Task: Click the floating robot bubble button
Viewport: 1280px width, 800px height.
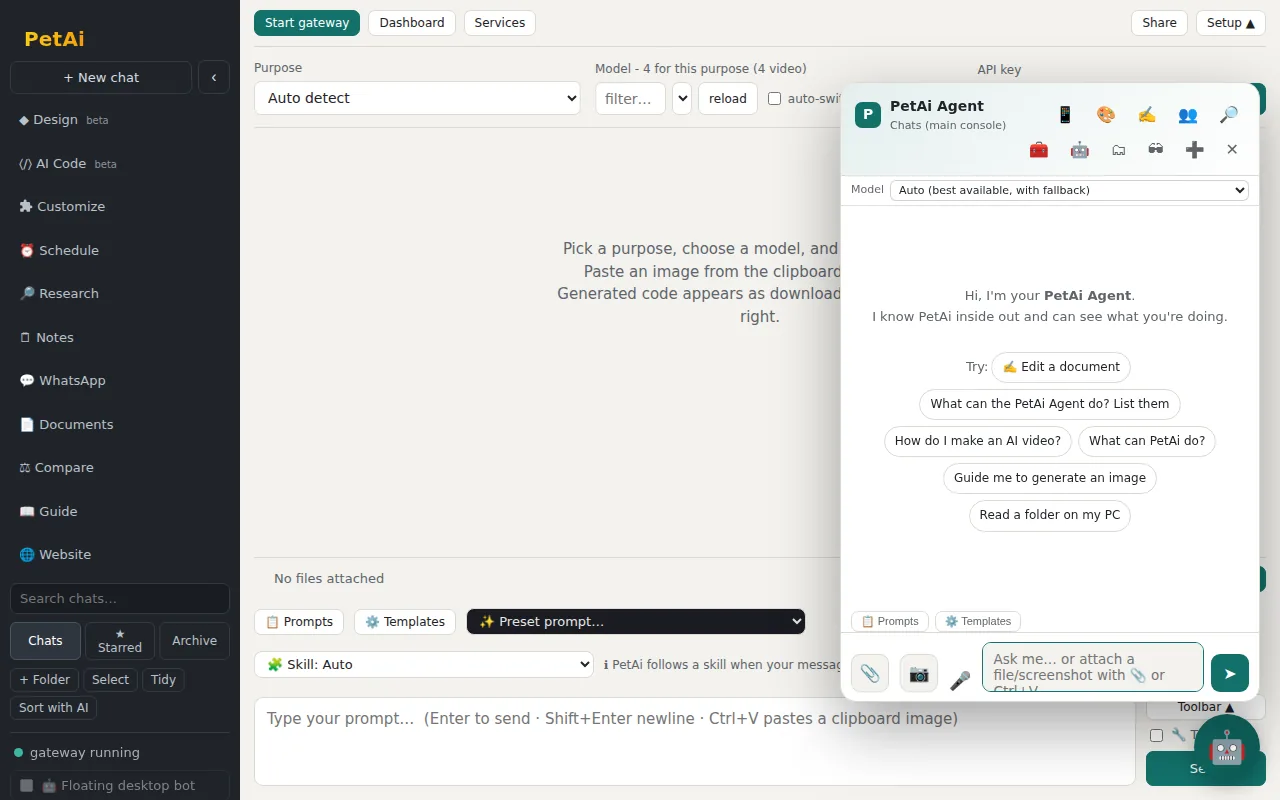Action: pyautogui.click(x=1226, y=747)
